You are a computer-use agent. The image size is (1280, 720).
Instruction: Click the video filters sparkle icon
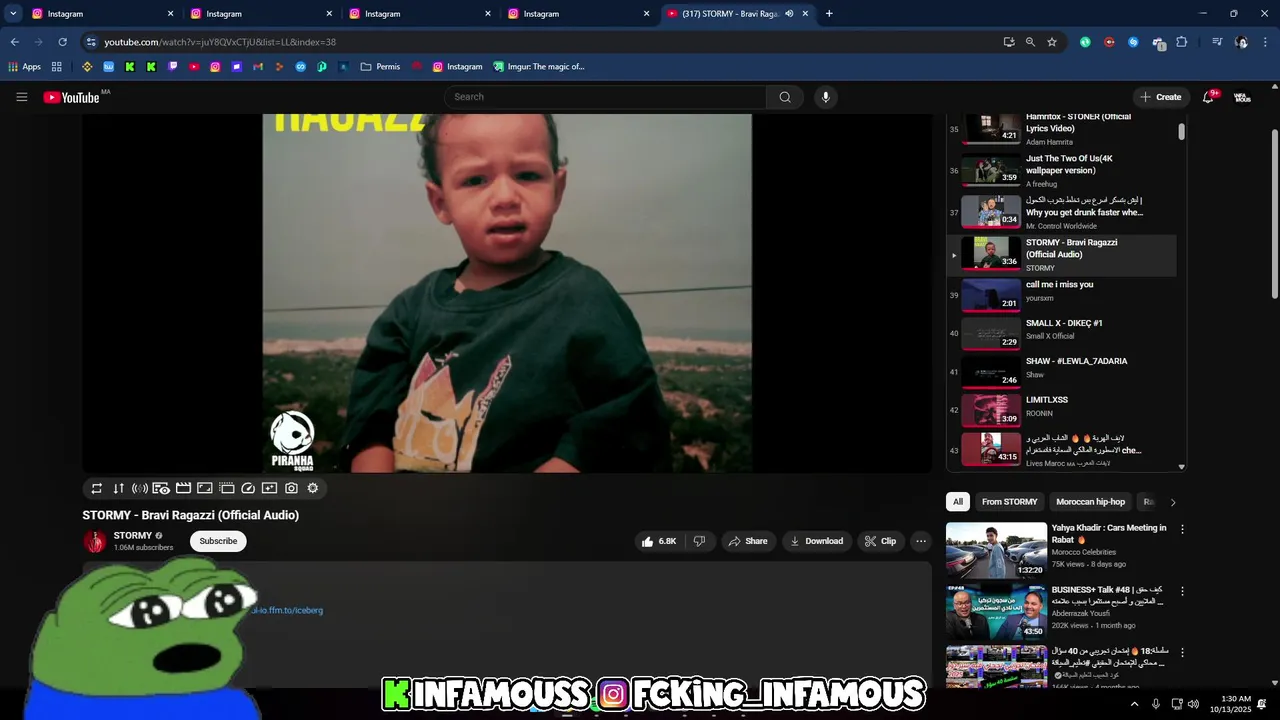[269, 488]
